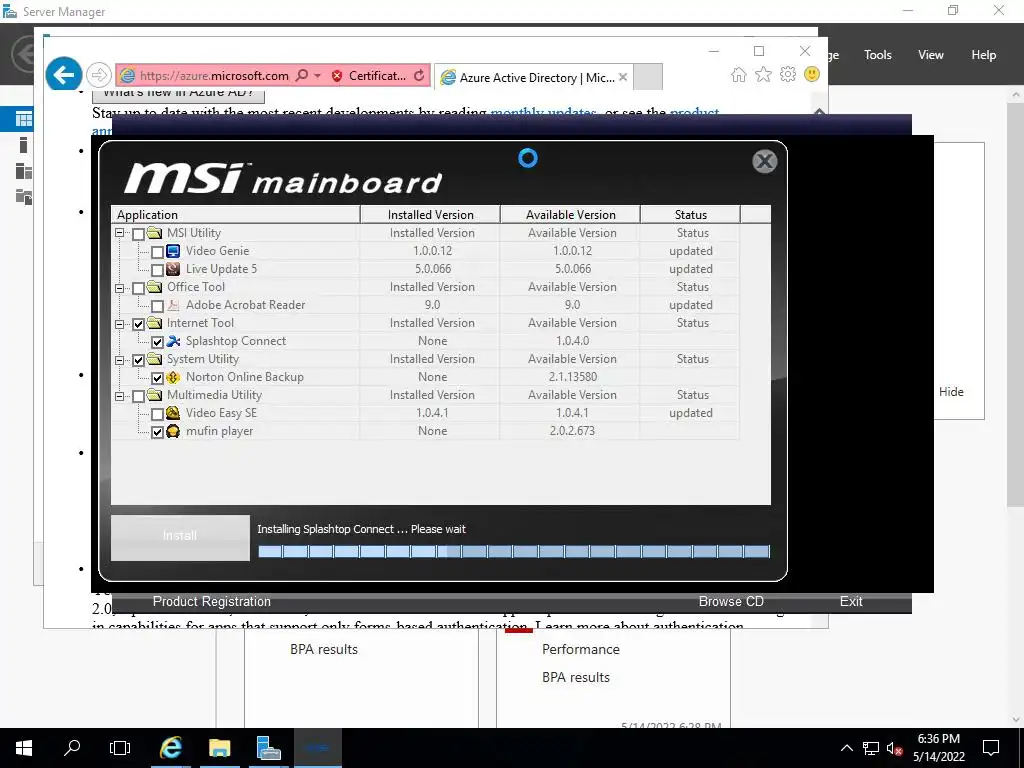Image resolution: width=1024 pixels, height=768 pixels.
Task: Uncheck the Internet Tool group checkbox
Action: (x=138, y=324)
